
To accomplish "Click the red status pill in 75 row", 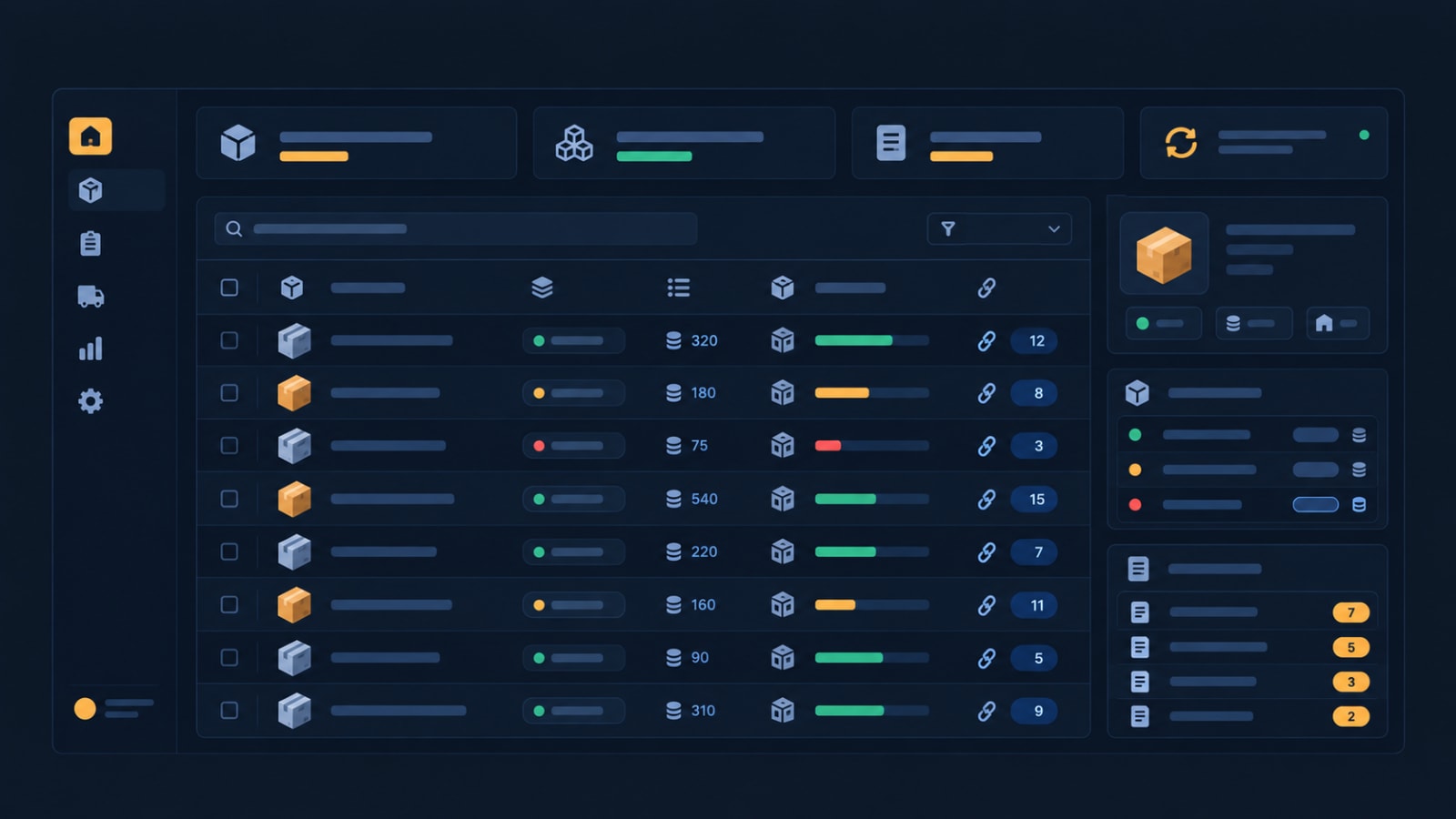I will [573, 446].
